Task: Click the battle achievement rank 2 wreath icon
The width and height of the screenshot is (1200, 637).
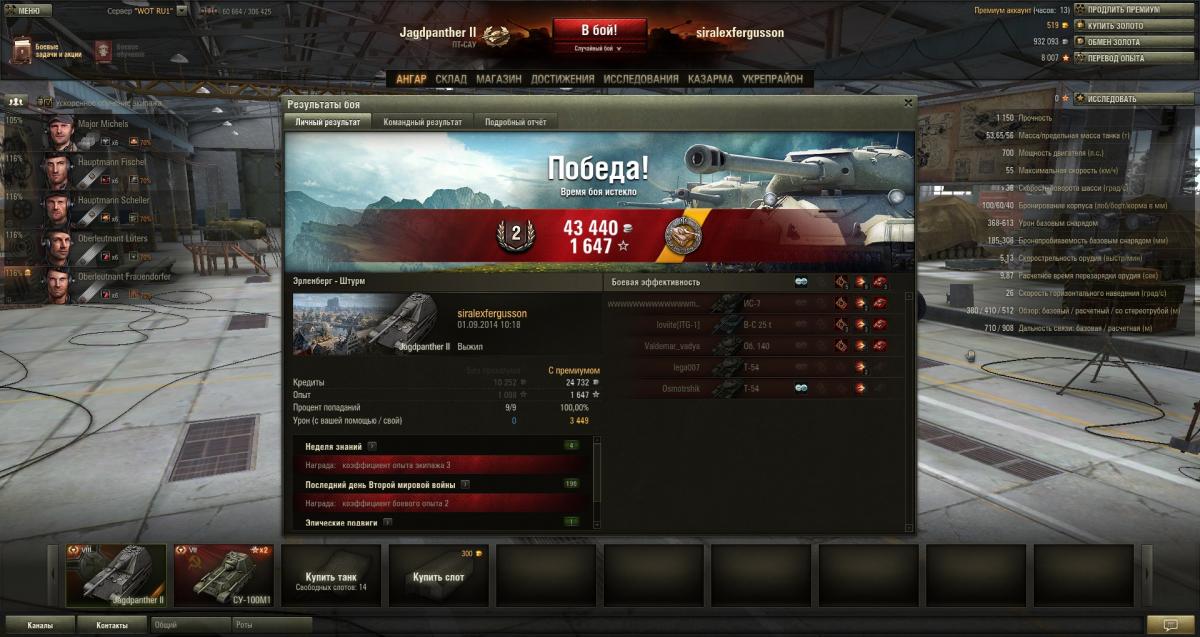Action: (516, 236)
